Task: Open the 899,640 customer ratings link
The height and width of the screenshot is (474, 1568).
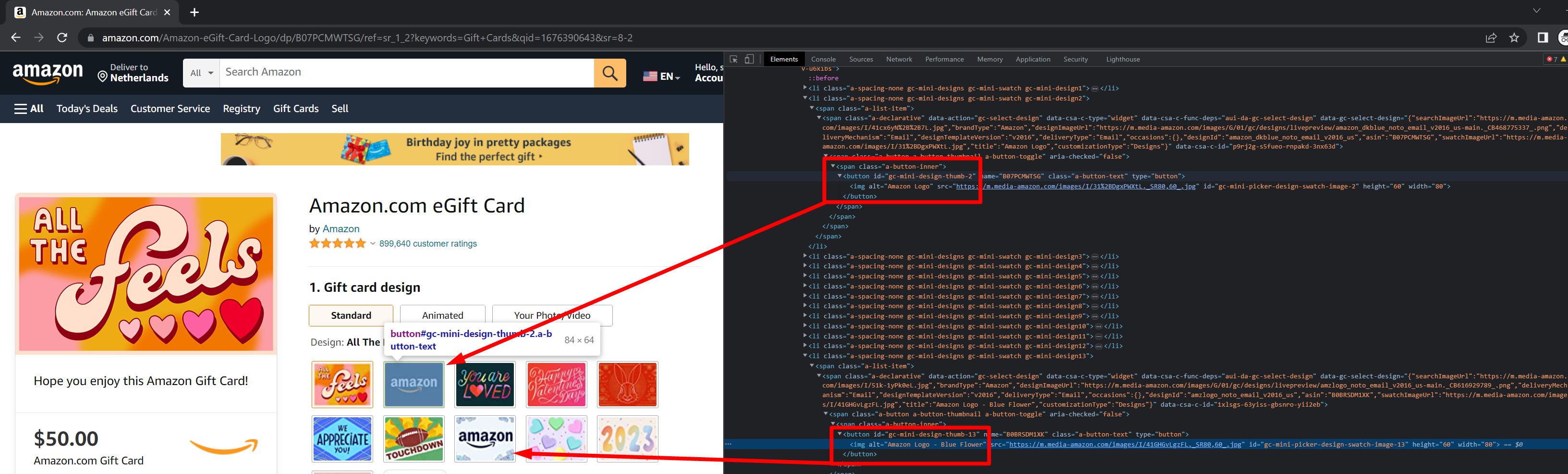Action: coord(428,244)
